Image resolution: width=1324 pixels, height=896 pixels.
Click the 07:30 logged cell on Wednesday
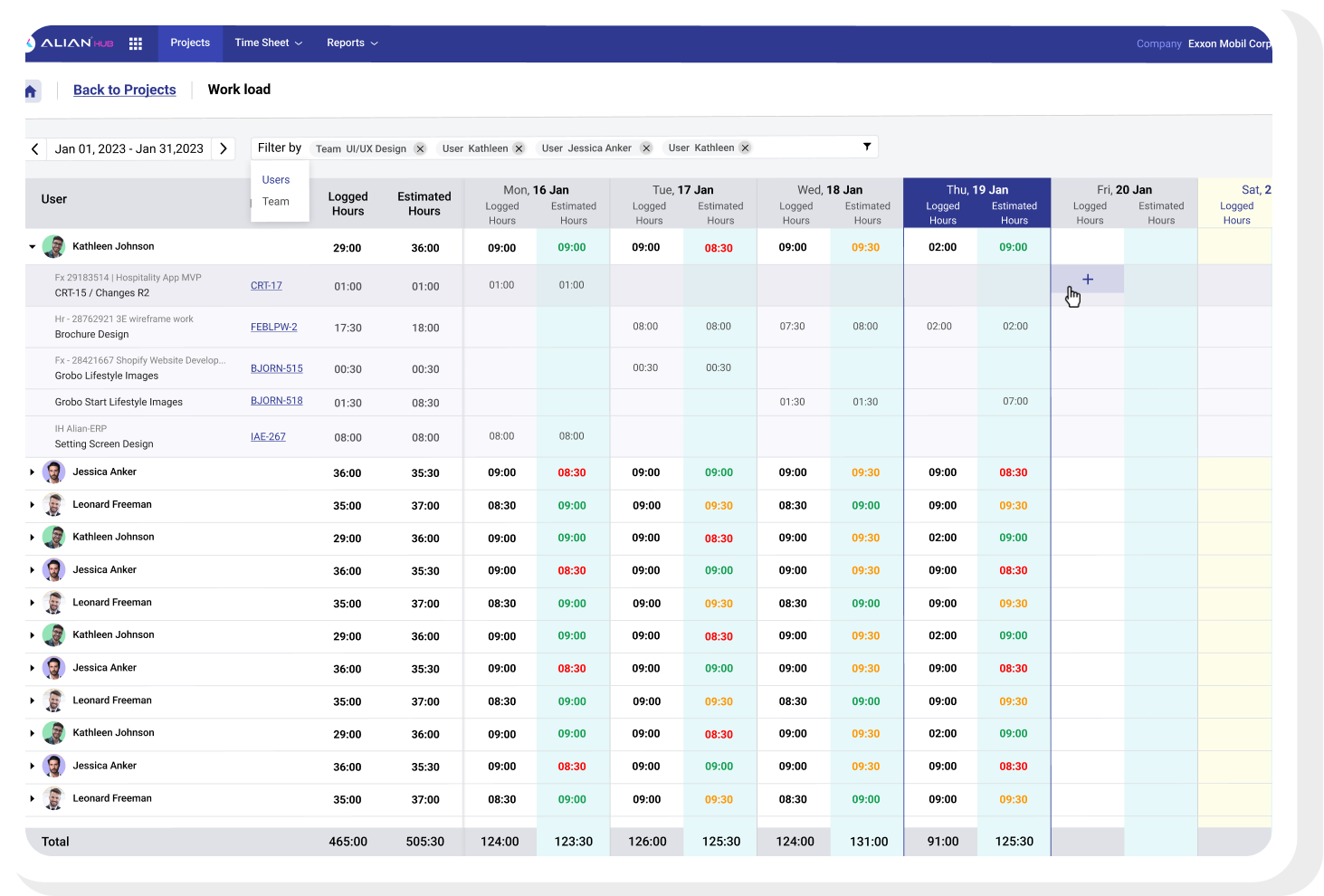[793, 326]
